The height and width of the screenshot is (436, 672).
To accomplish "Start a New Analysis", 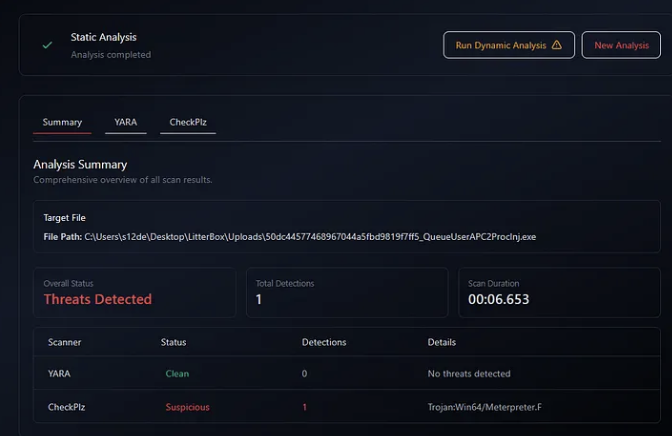I will (x=621, y=45).
